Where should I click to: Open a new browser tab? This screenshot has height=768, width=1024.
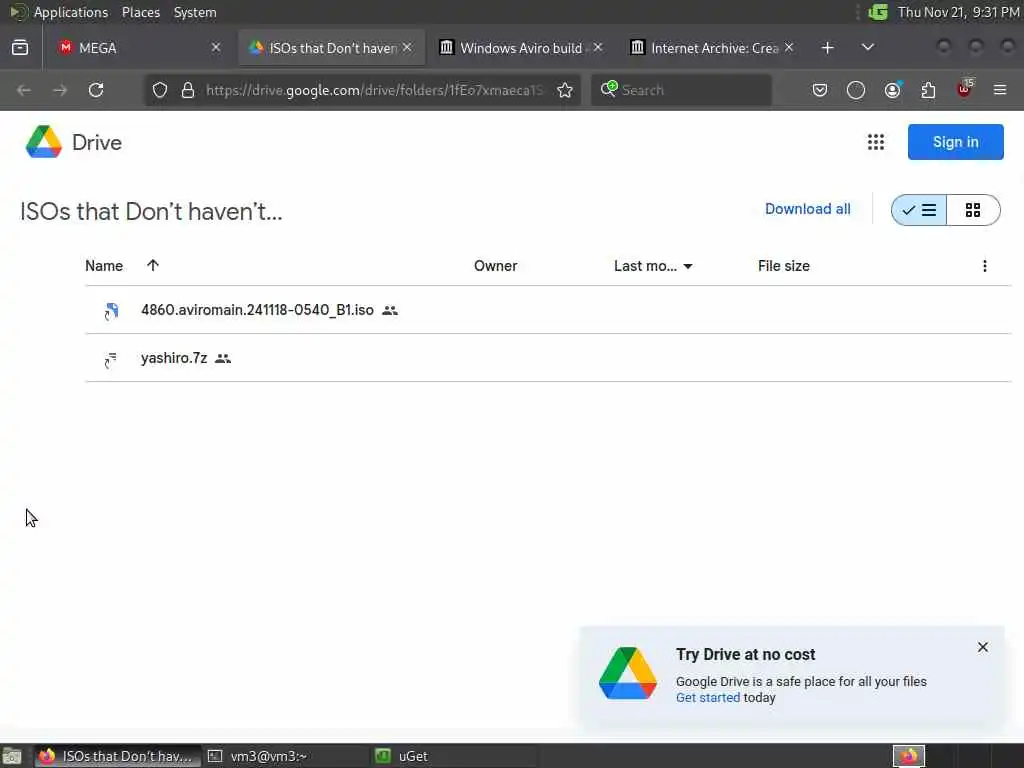pyautogui.click(x=827, y=48)
